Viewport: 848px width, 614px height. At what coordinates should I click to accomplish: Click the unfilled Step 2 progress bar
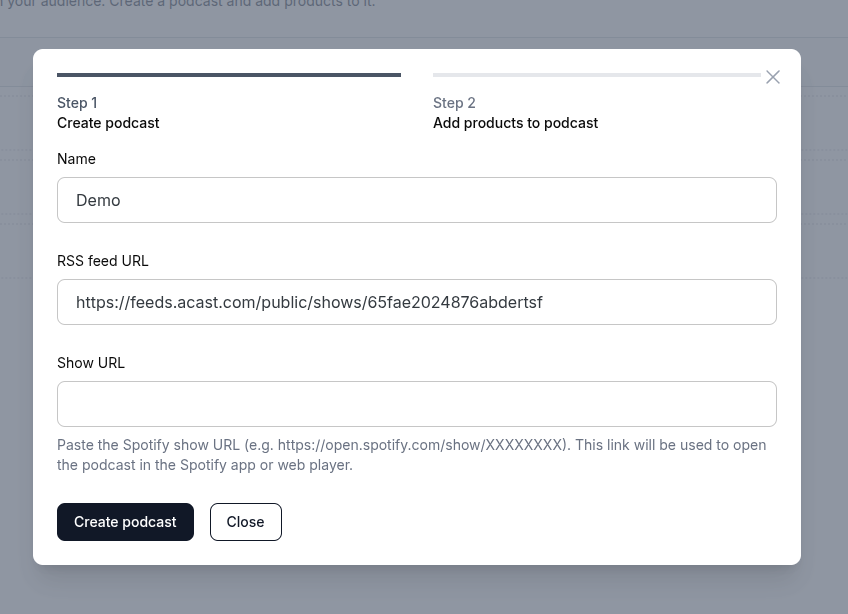[596, 75]
